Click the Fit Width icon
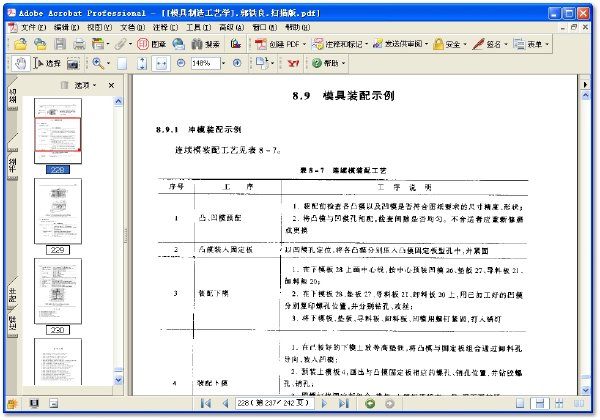 tap(161, 63)
